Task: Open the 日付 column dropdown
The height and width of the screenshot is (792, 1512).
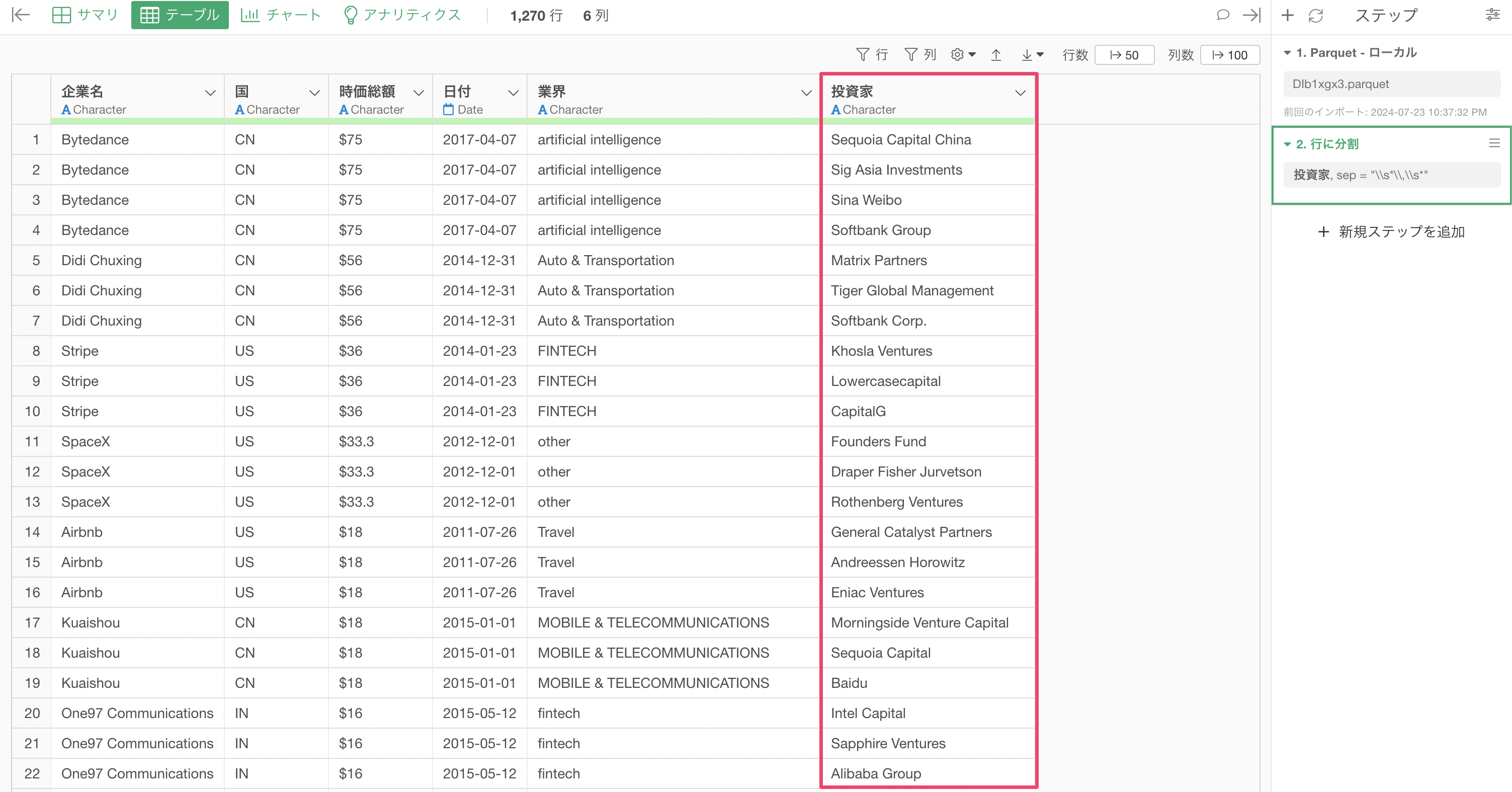Action: 513,93
